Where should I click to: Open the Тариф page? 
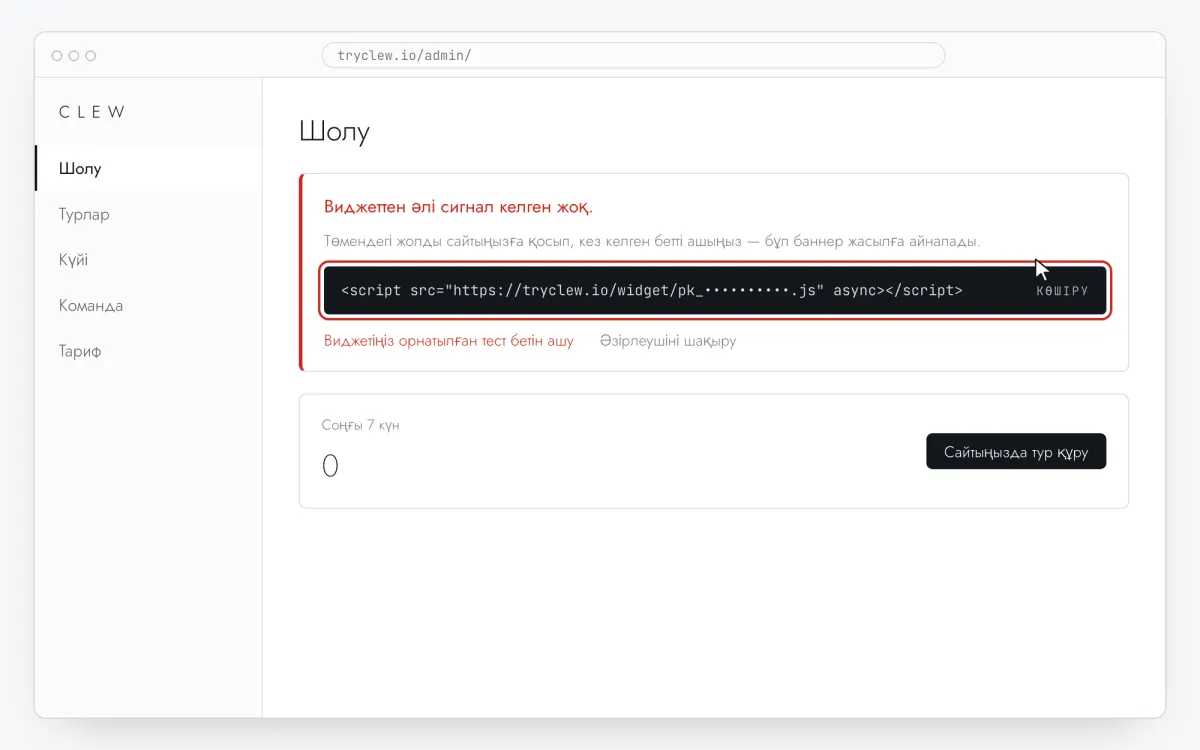(149, 352)
